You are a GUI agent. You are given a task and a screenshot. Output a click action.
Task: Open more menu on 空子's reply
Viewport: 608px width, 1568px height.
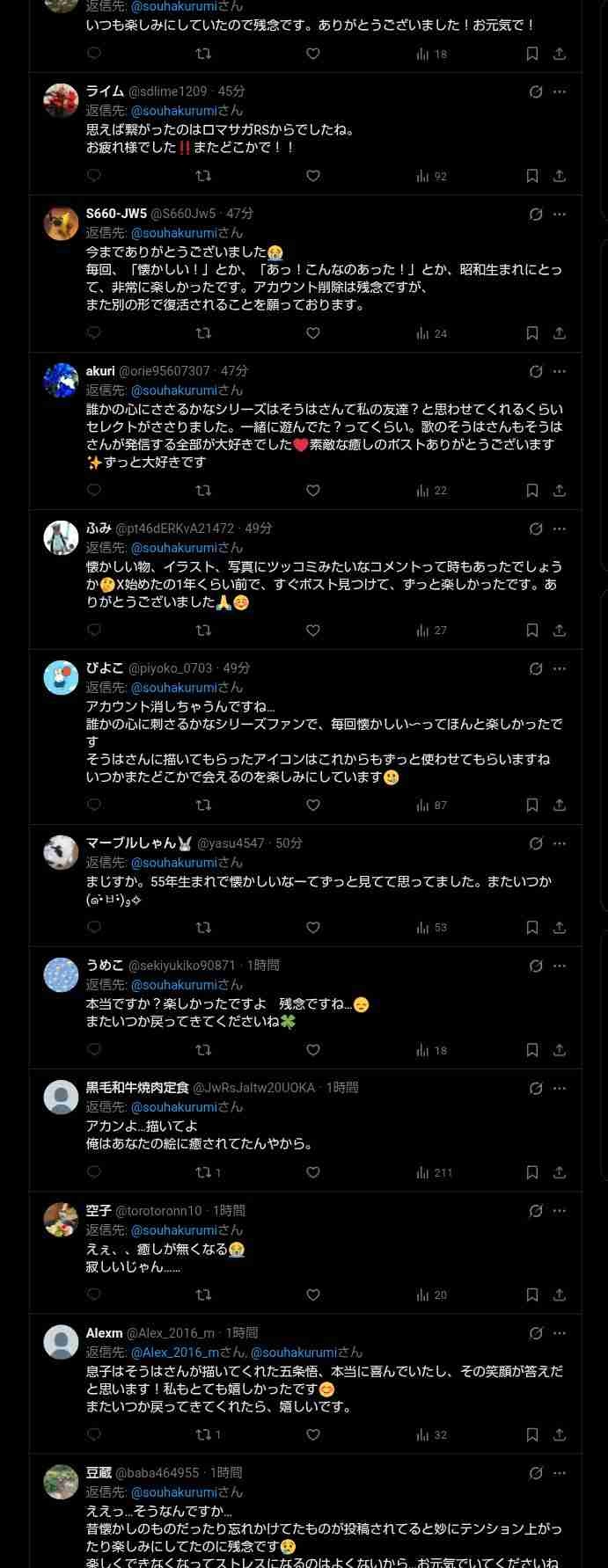coord(560,1211)
